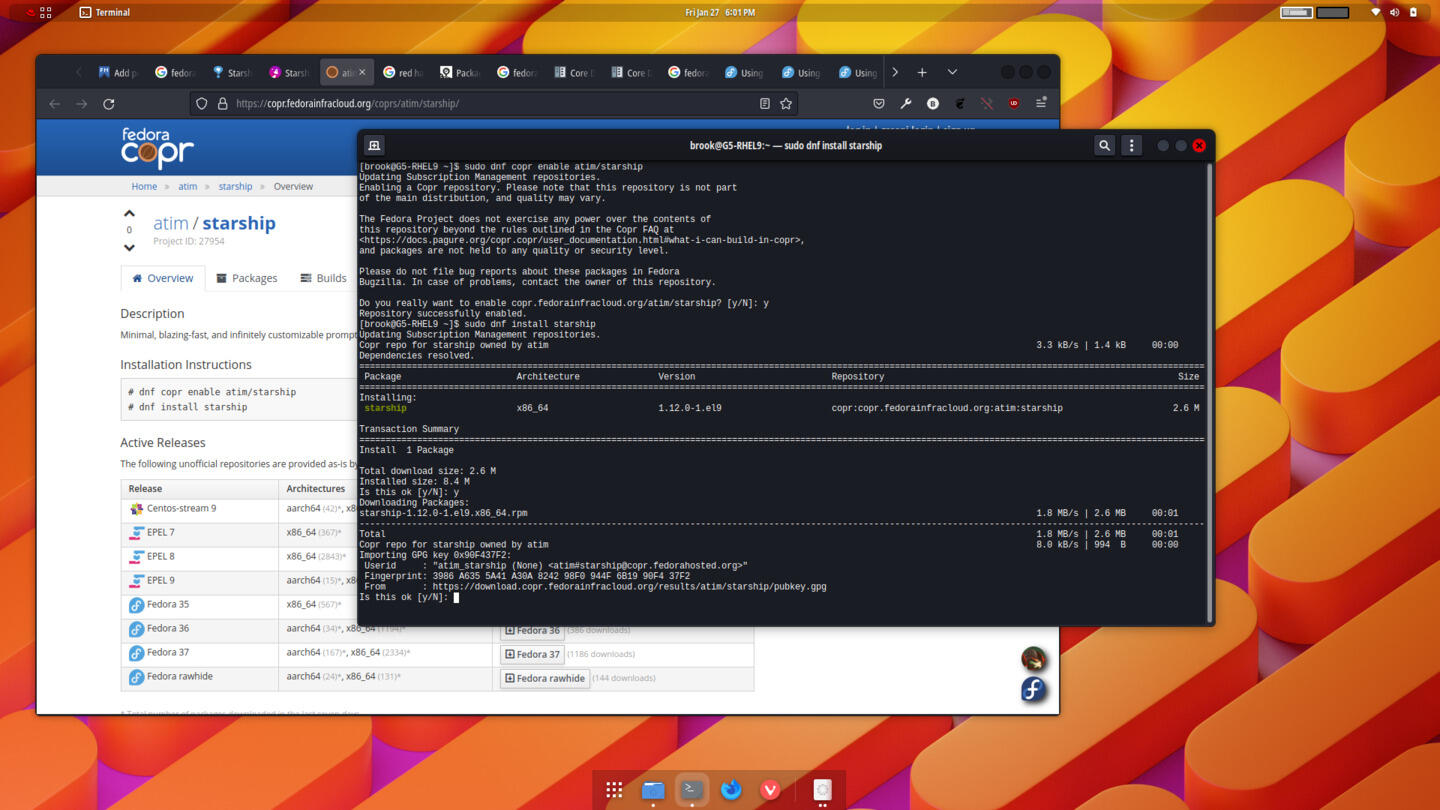Click the tracking protection shield icon

(202, 103)
